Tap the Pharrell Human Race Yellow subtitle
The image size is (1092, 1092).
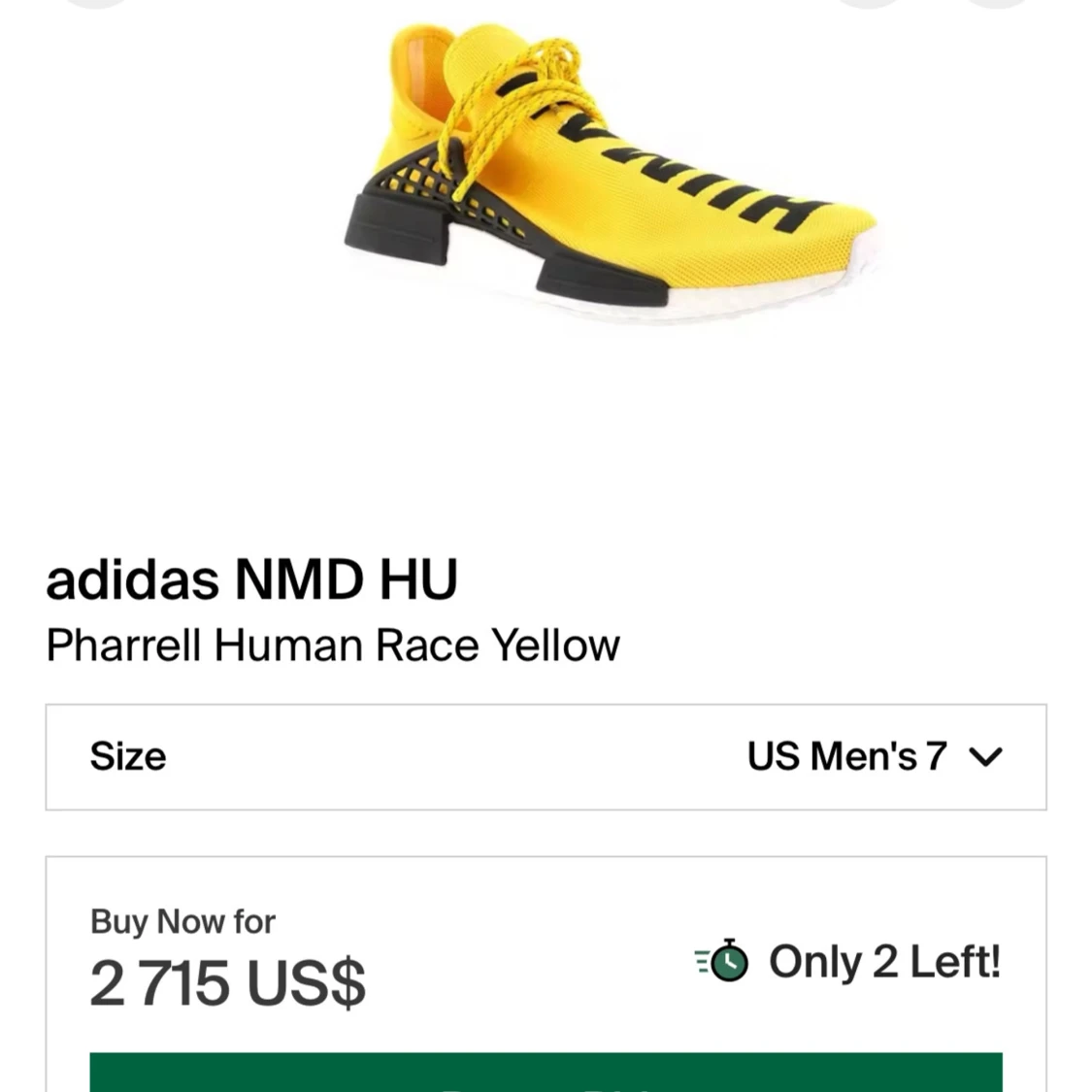point(333,645)
